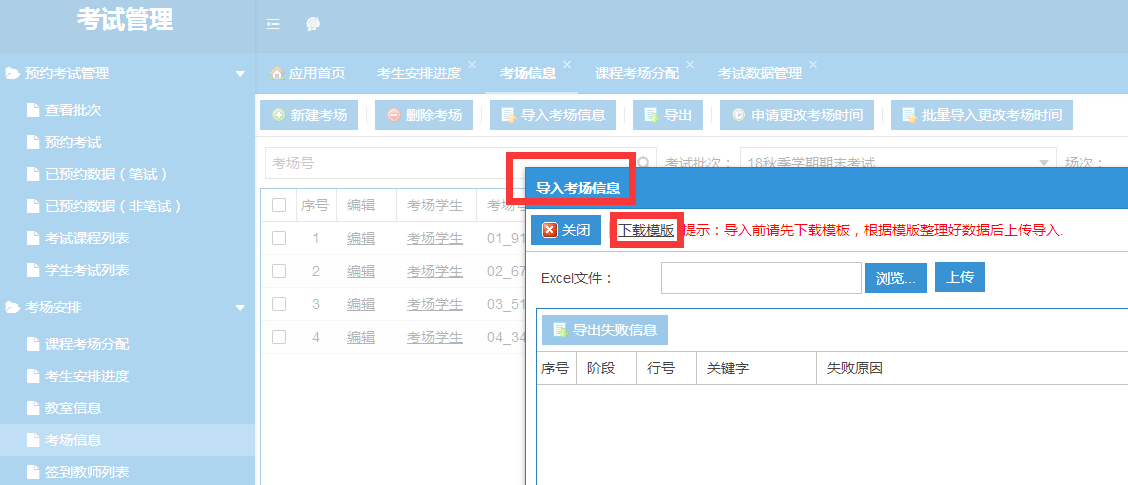
Task: Select the checkbox on row 3
Action: pyautogui.click(x=279, y=304)
